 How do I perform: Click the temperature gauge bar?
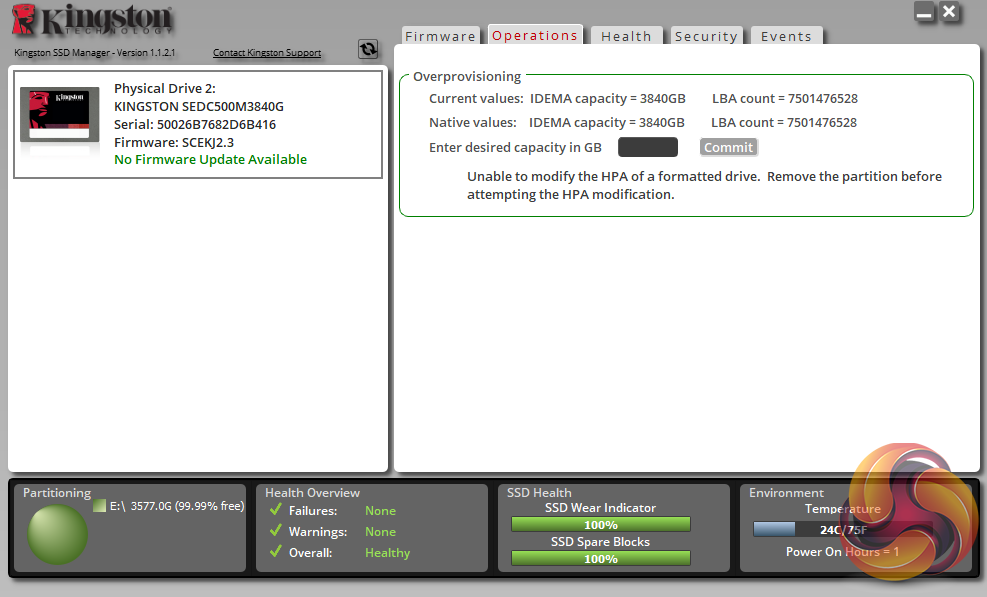pos(842,530)
